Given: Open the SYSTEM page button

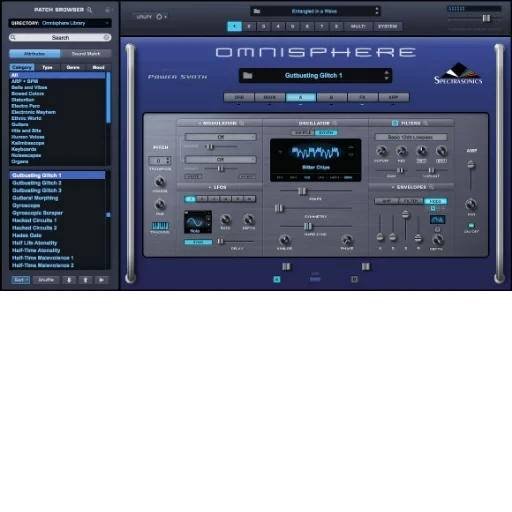Looking at the screenshot, I should (x=388, y=26).
